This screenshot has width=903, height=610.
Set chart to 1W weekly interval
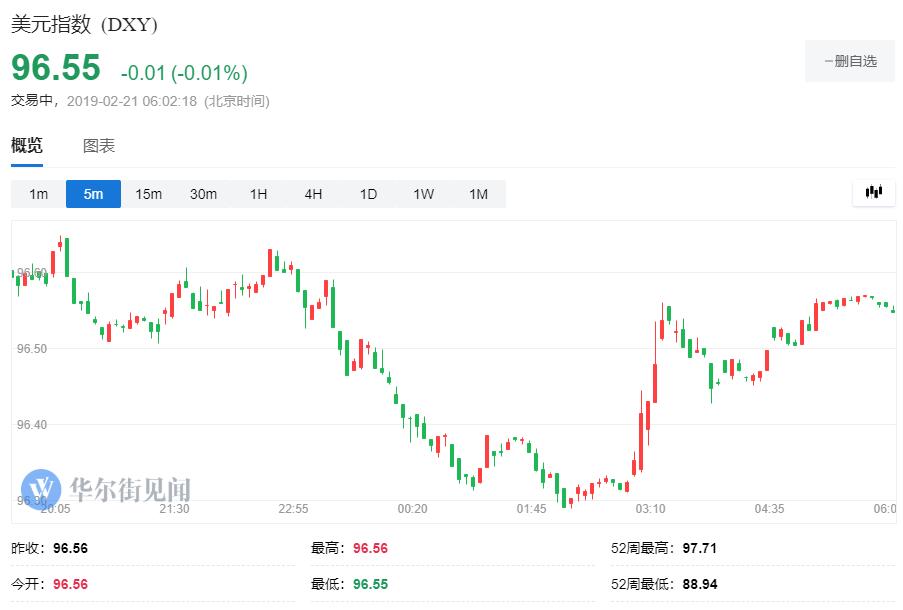(x=423, y=194)
